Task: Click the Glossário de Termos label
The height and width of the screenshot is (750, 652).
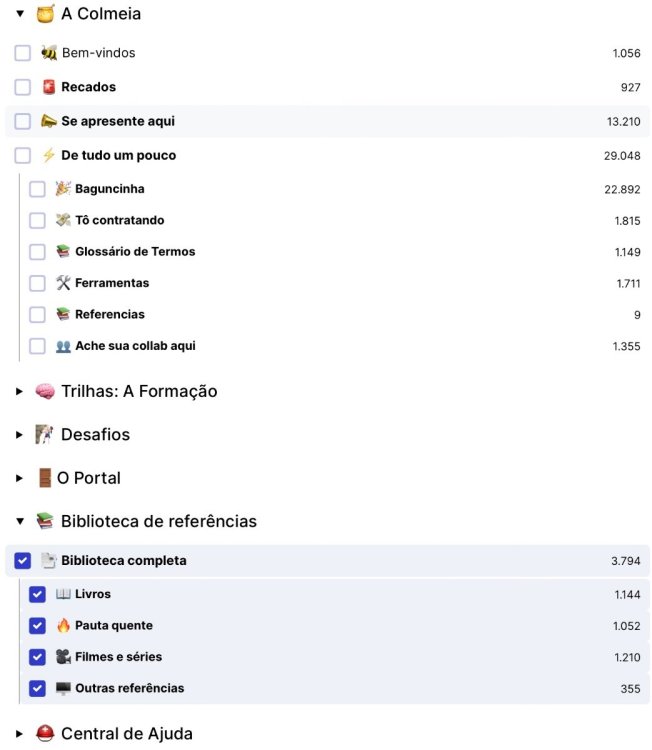Action: click(x=135, y=252)
